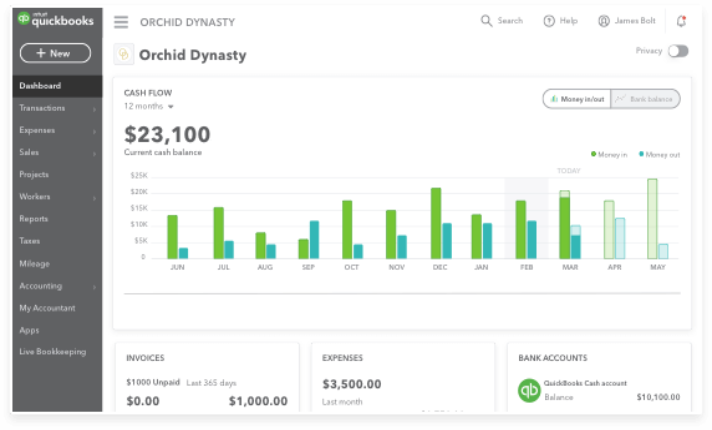Toggle the Privacy switch
The width and height of the screenshot is (712, 430).
pyautogui.click(x=678, y=51)
